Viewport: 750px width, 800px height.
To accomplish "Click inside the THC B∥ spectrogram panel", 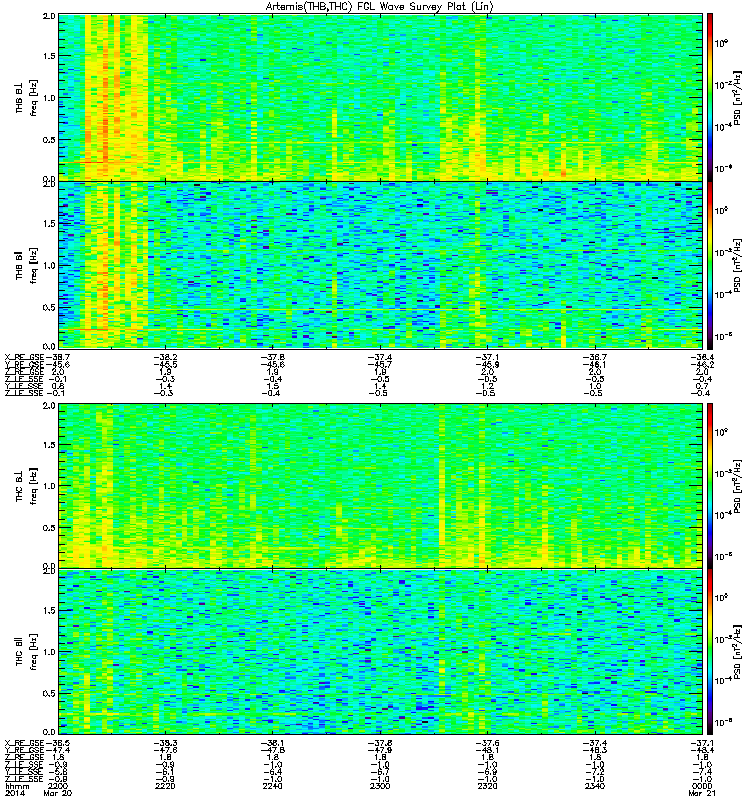I will click(x=380, y=652).
